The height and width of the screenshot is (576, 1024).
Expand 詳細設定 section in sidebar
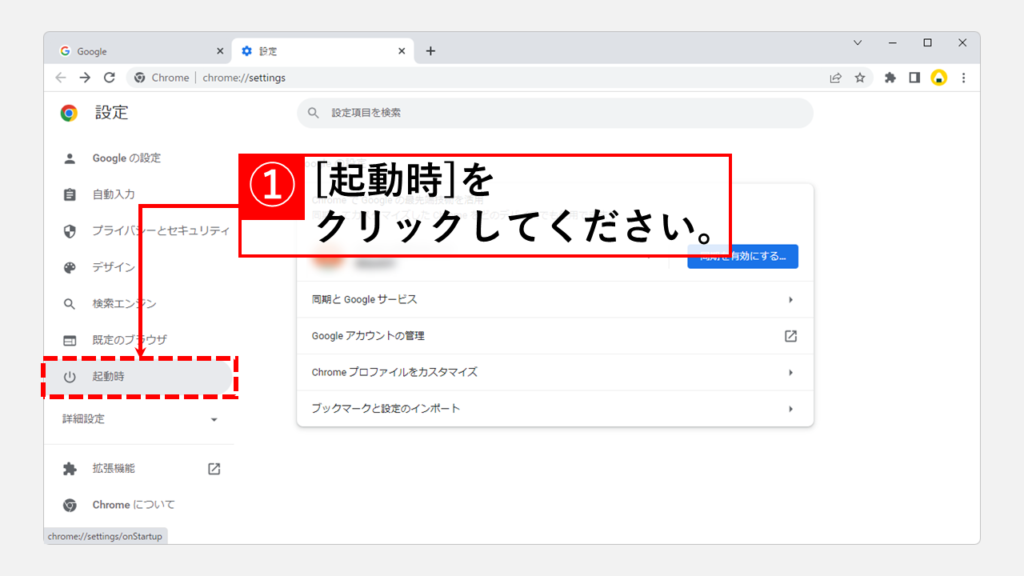pyautogui.click(x=139, y=419)
